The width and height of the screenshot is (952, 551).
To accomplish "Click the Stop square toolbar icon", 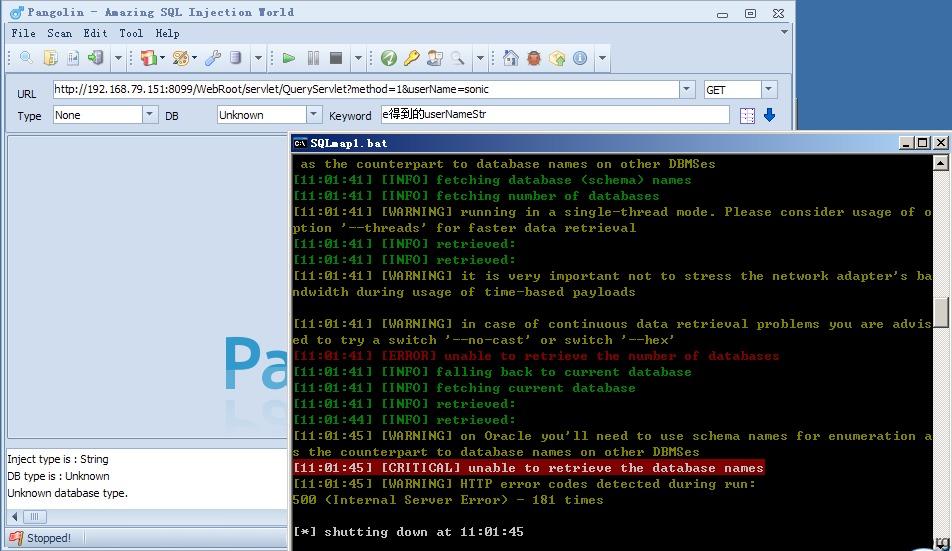I will point(336,59).
